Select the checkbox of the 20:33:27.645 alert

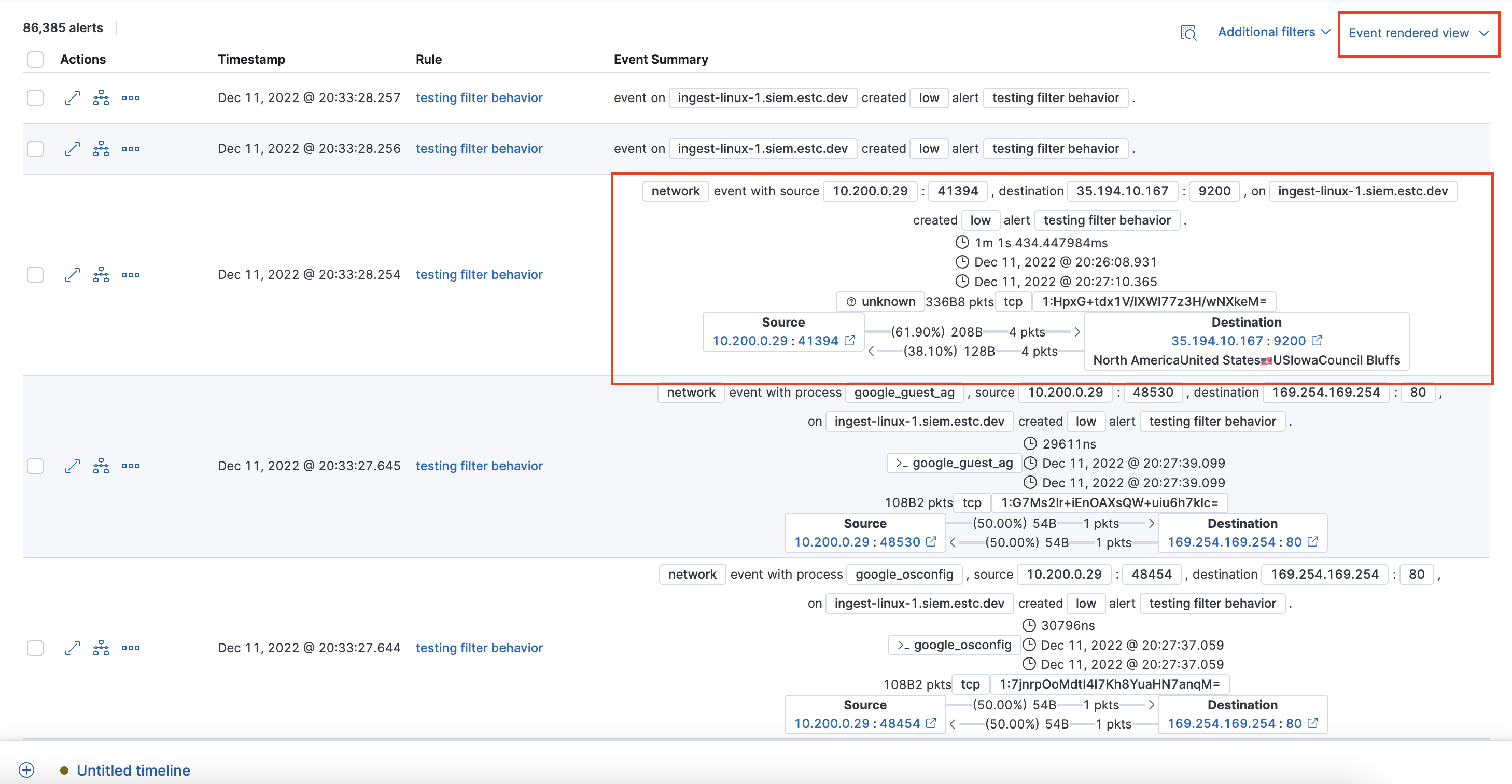point(35,465)
